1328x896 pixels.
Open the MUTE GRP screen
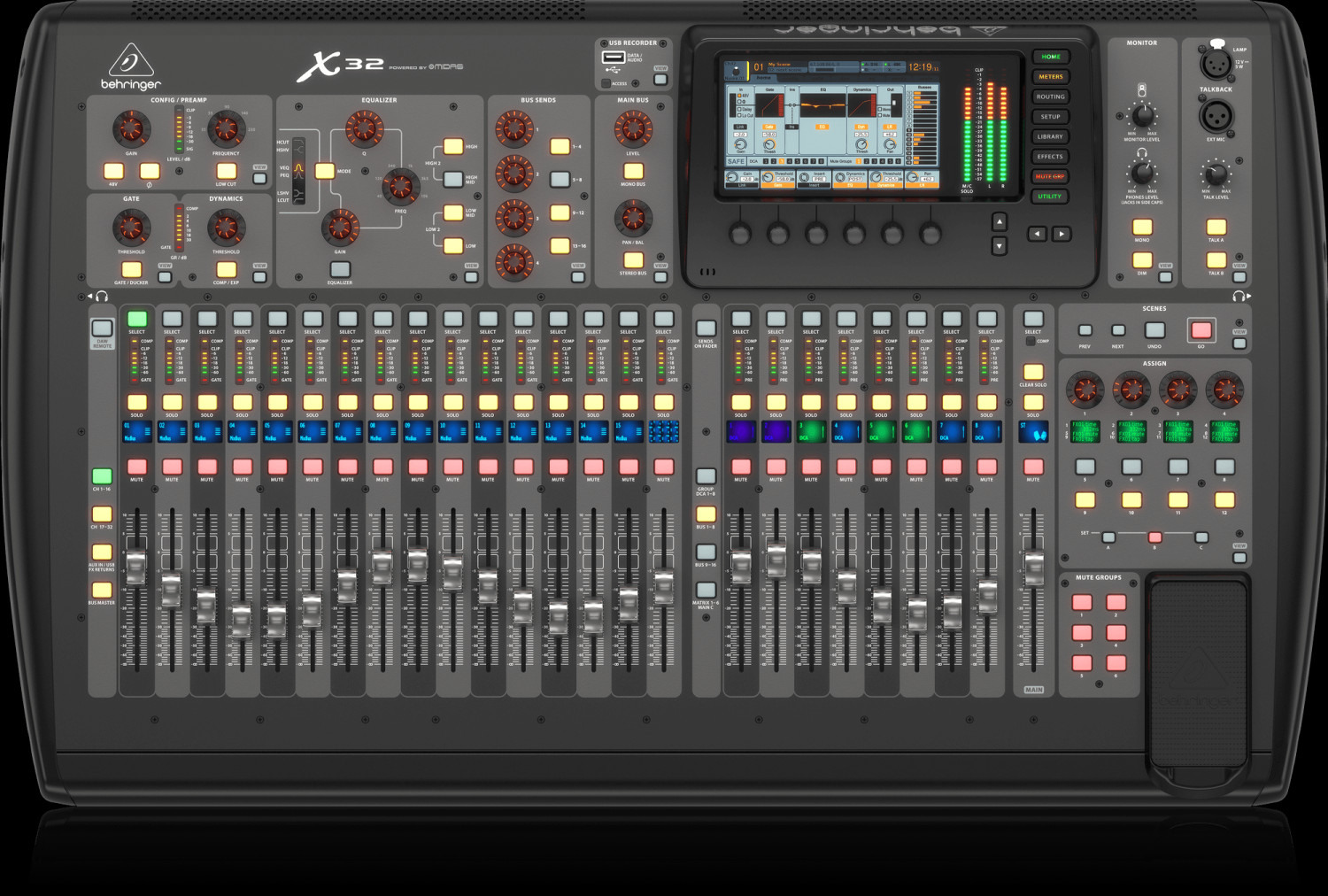pos(1051,176)
